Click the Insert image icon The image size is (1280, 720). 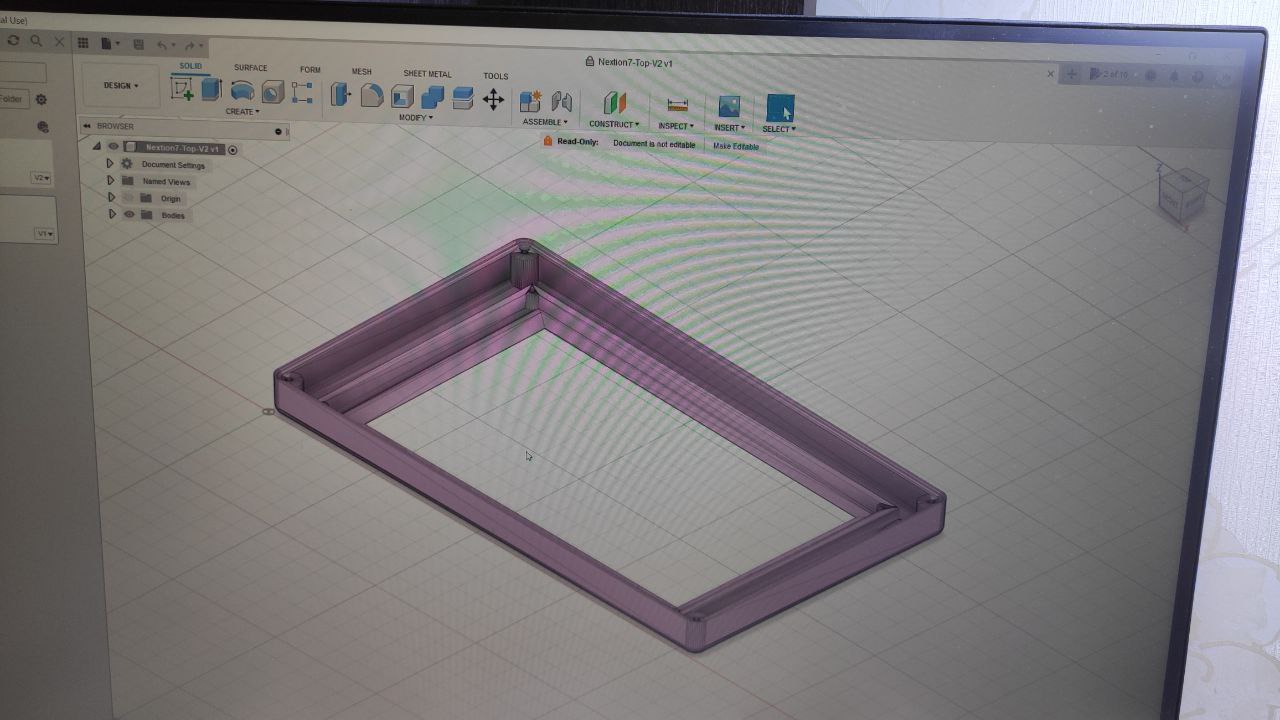[729, 106]
